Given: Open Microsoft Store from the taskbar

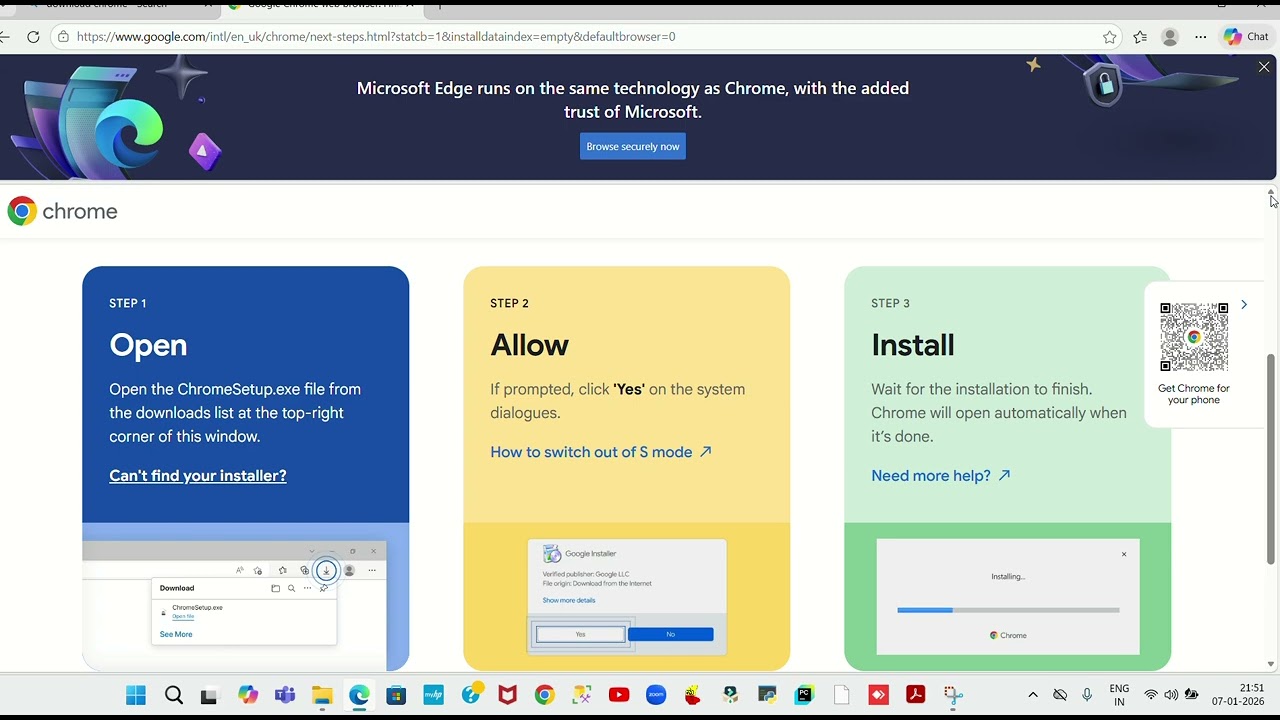Looking at the screenshot, I should 396,695.
